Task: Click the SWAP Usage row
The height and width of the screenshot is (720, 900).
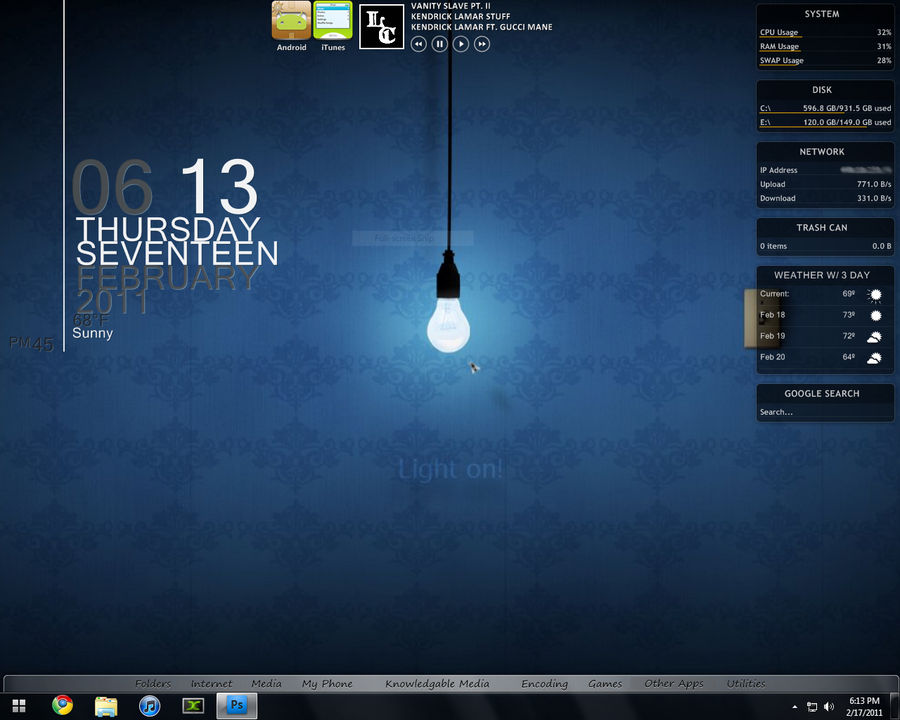Action: [825, 60]
